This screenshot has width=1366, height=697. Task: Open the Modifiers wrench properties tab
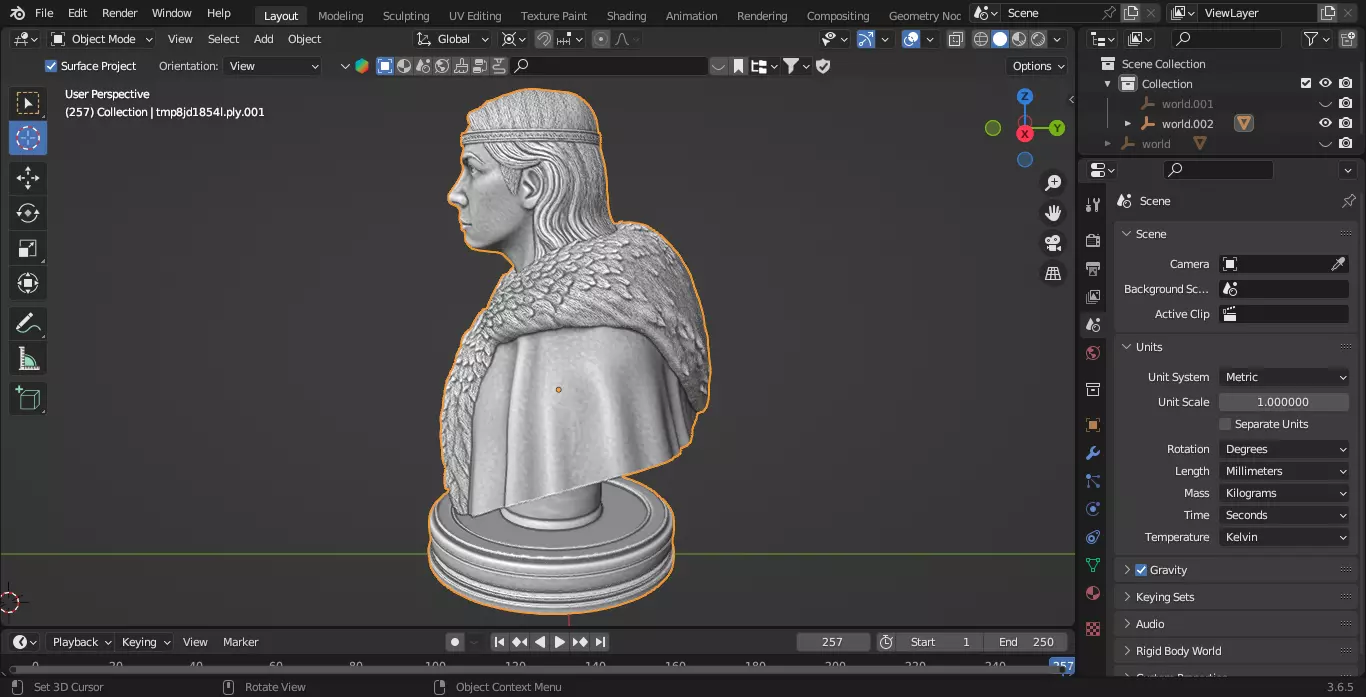click(1093, 453)
